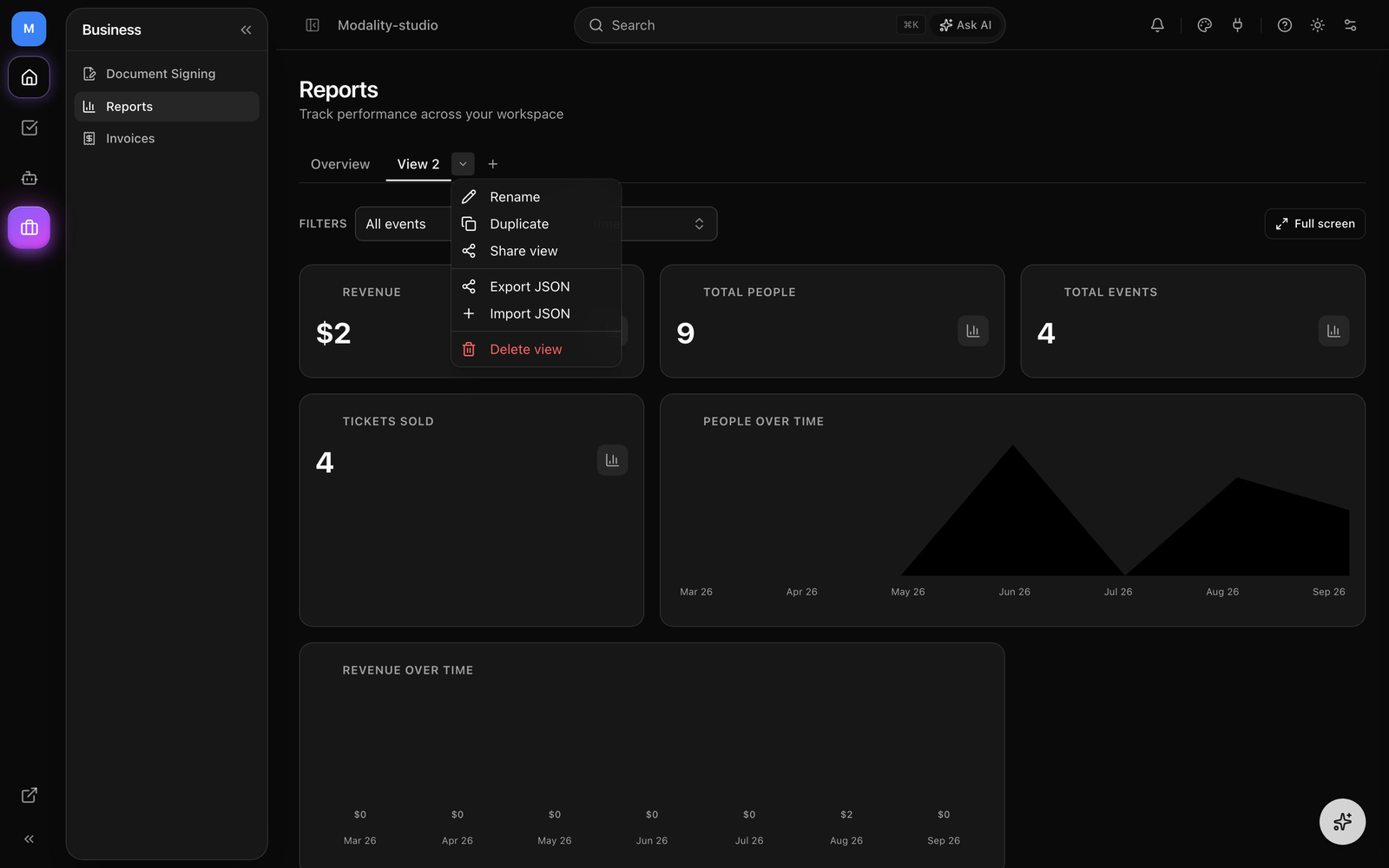This screenshot has height=868, width=1389.
Task: Open chart icon on Tickets Sold card
Action: point(612,460)
